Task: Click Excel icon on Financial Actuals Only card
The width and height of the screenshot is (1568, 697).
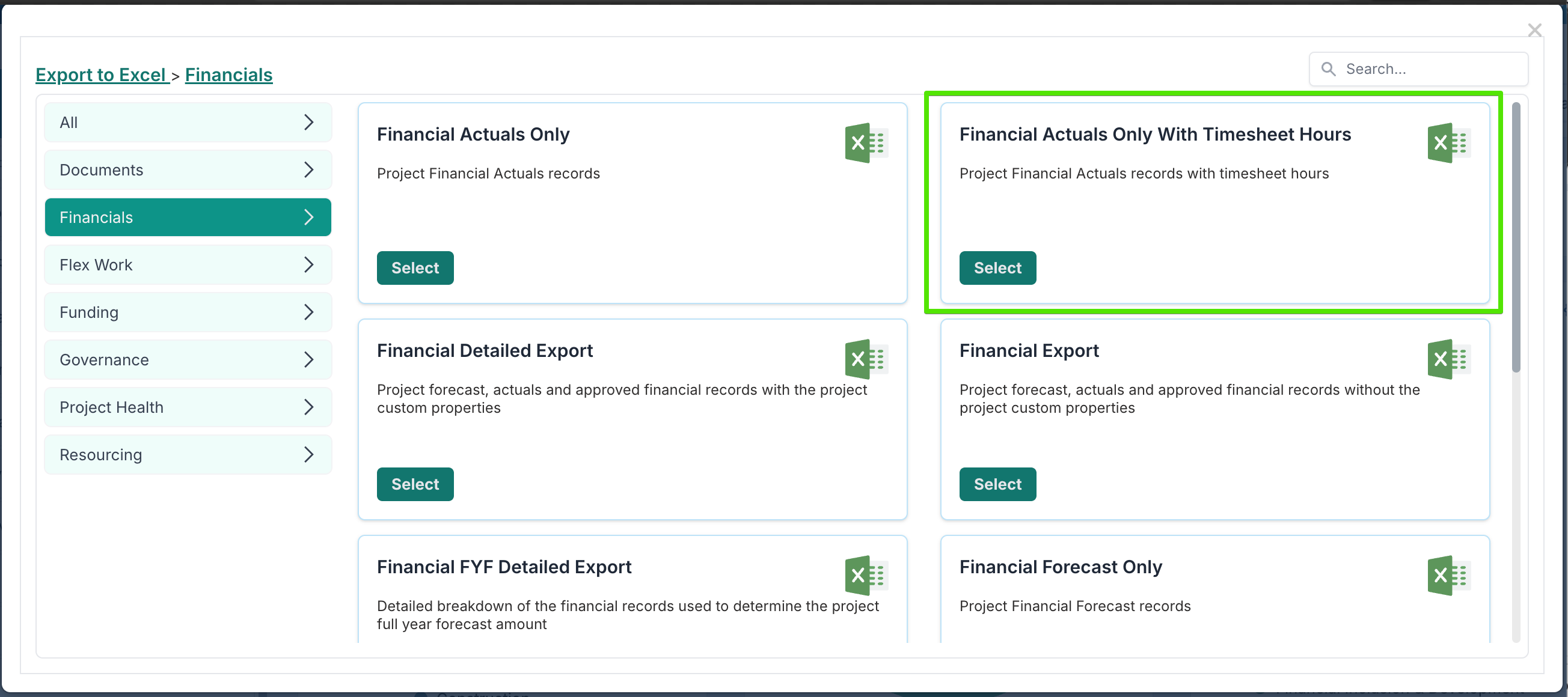Action: pos(866,143)
